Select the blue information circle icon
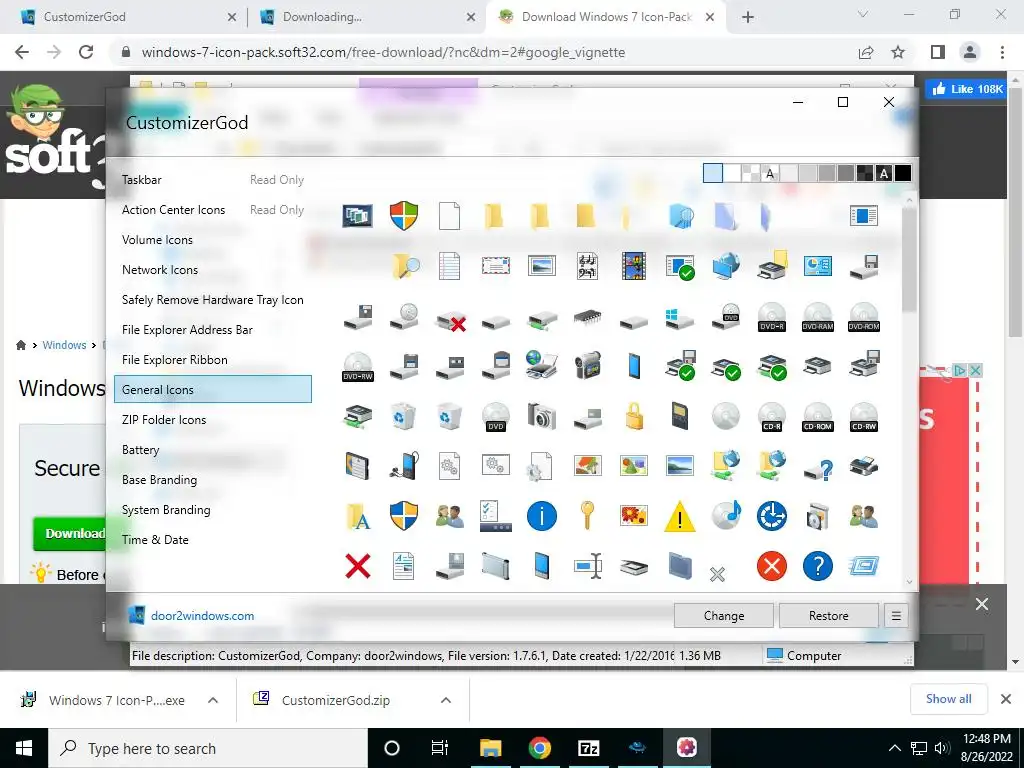Screen dimensions: 1024x768 (541, 516)
